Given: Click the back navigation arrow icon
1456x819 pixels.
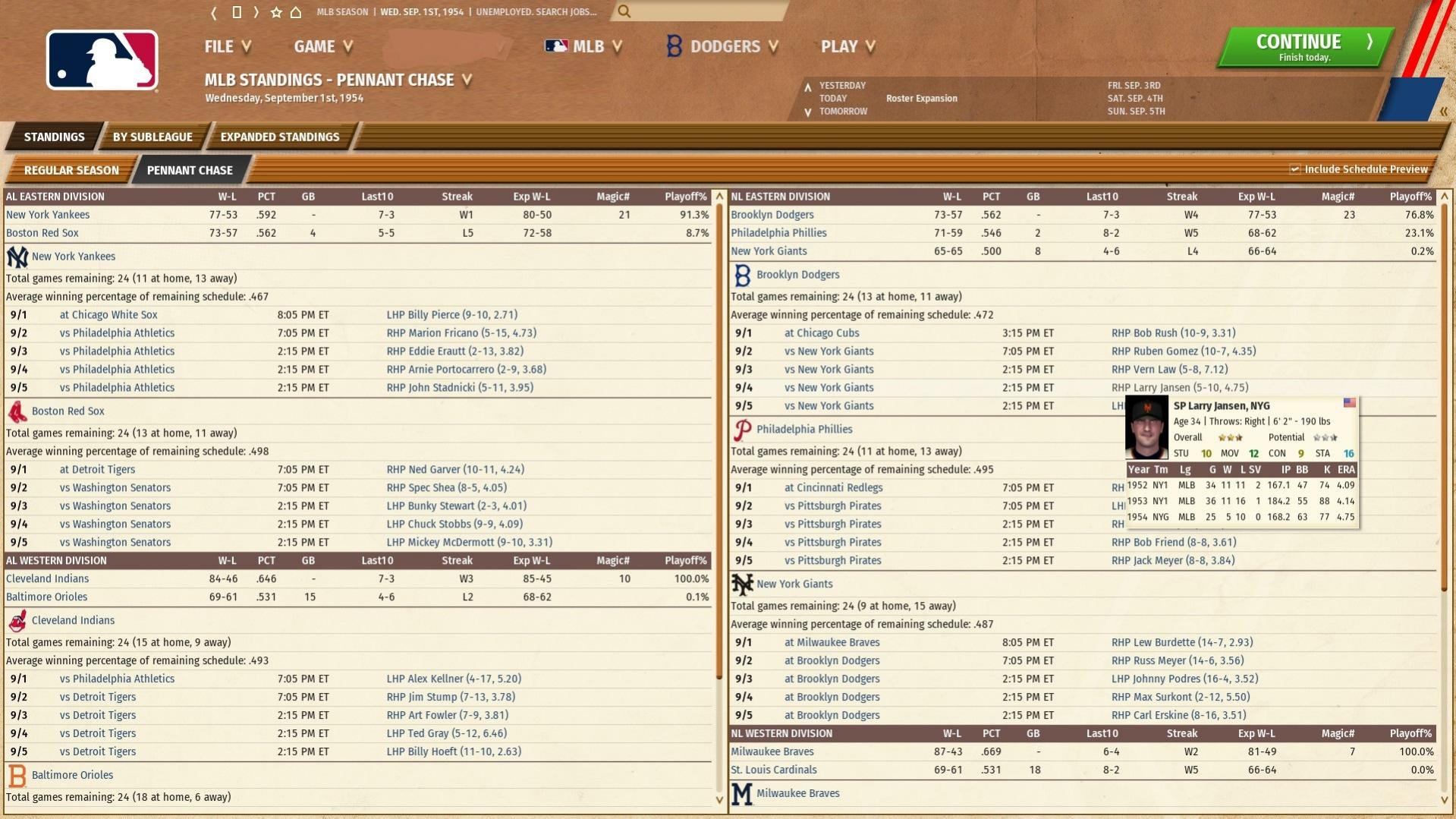Looking at the screenshot, I should pyautogui.click(x=214, y=12).
